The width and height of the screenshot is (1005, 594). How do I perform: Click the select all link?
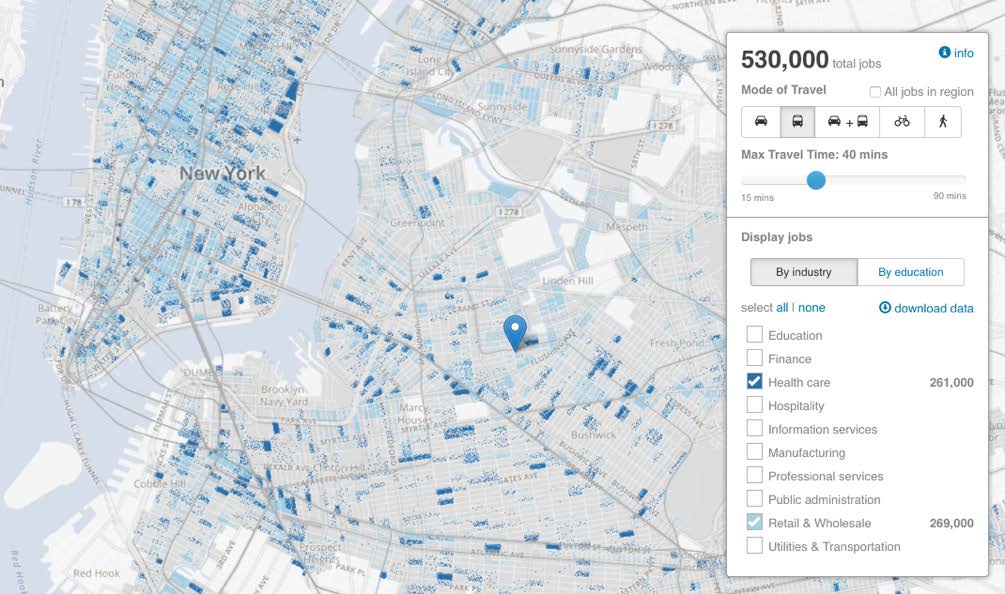pos(782,308)
